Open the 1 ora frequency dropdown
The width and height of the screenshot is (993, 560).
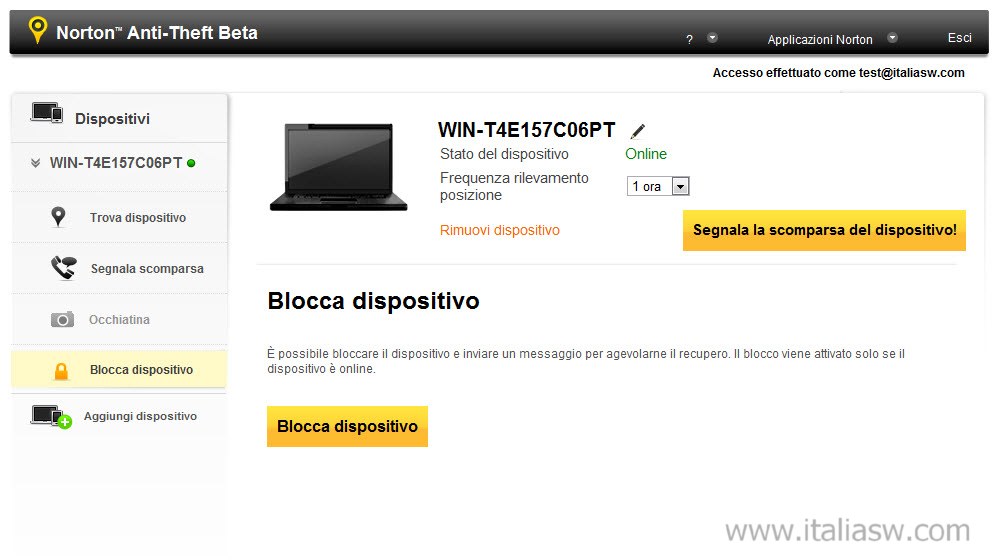(x=657, y=186)
